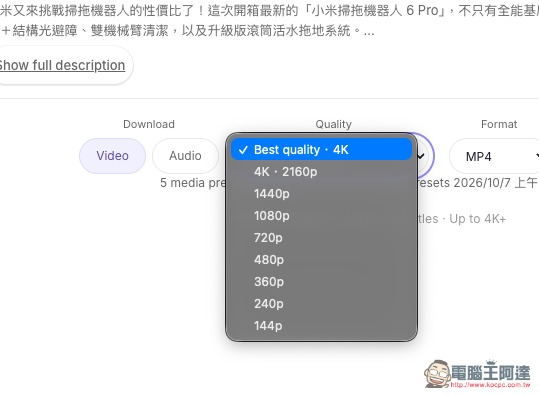This screenshot has height=396, width=539.
Task: Select the Video download type
Action: (x=112, y=156)
